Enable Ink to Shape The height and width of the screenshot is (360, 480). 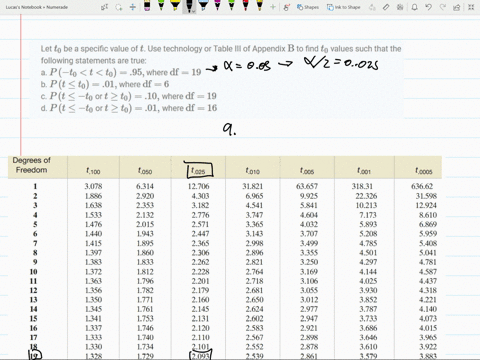[344, 7]
